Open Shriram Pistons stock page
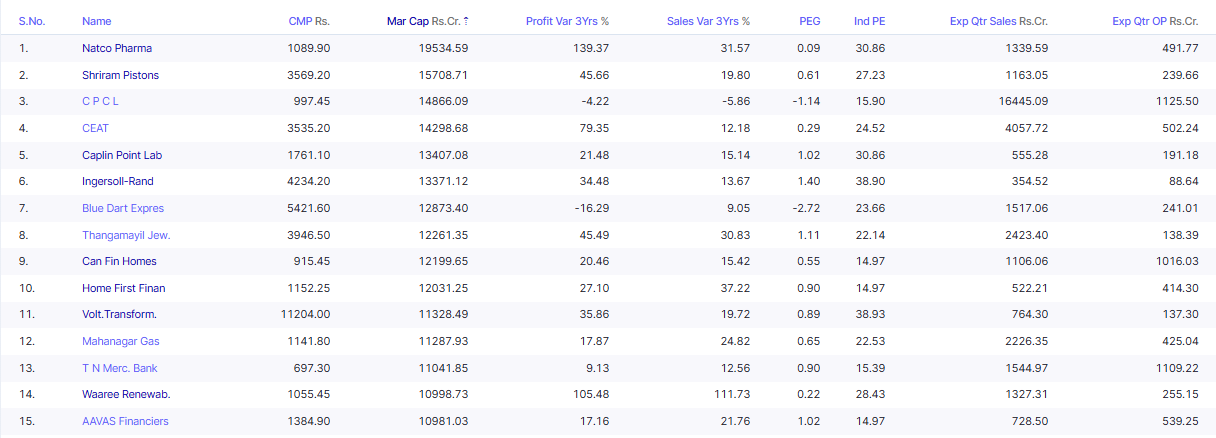Screen dimensions: 1216x438 click(120, 75)
